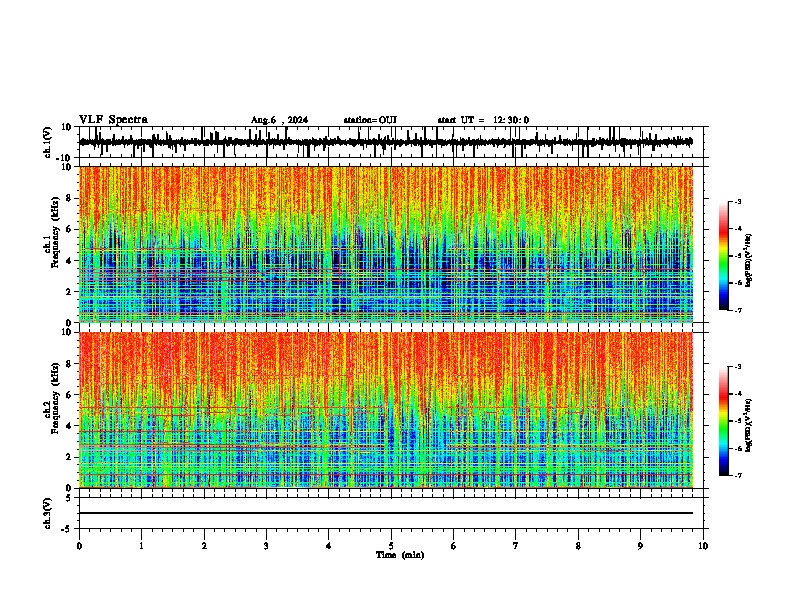The width and height of the screenshot is (792, 612).
Task: Click the "4" kHz tick on ch.1 spectrogram
Action: click(70, 261)
